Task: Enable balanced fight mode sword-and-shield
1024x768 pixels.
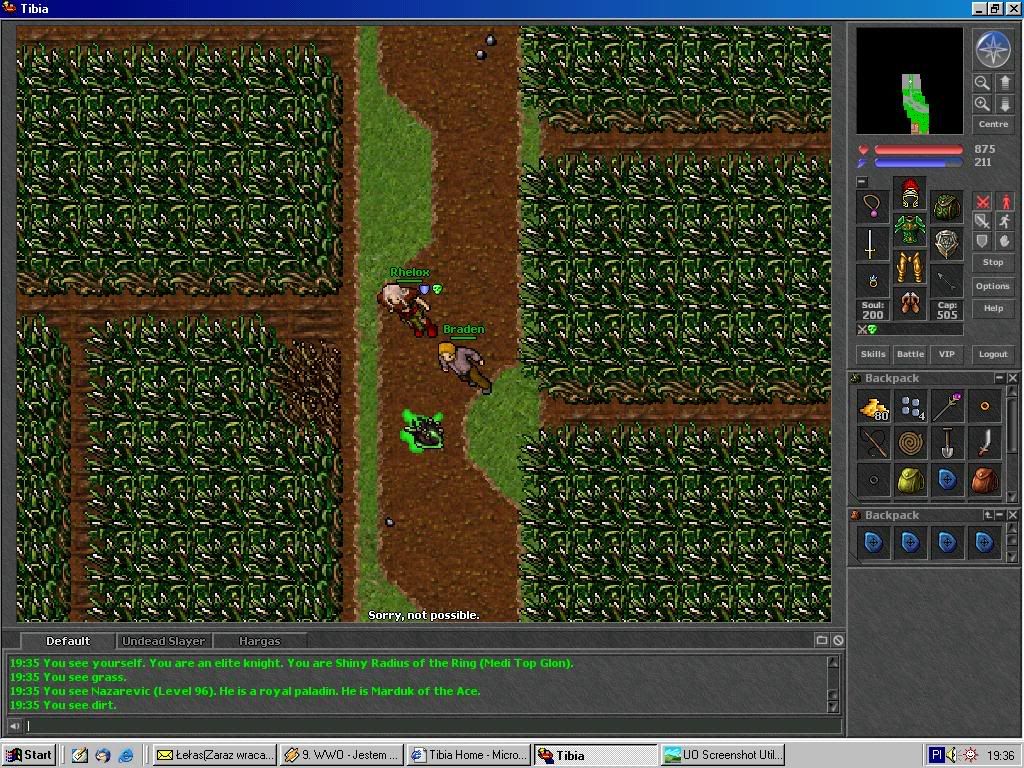Action: pos(982,221)
